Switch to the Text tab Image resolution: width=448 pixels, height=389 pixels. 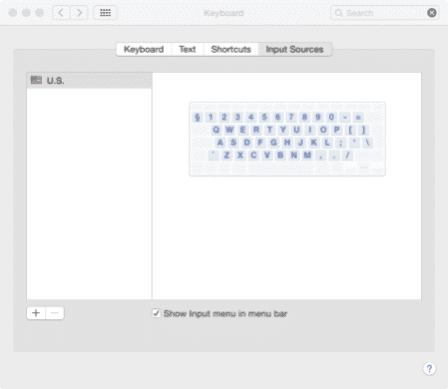(x=187, y=49)
